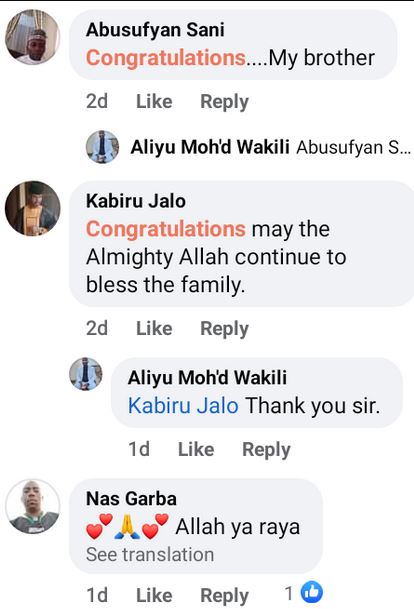
Task: Reply to Nas Garba's comment
Action: (x=224, y=595)
